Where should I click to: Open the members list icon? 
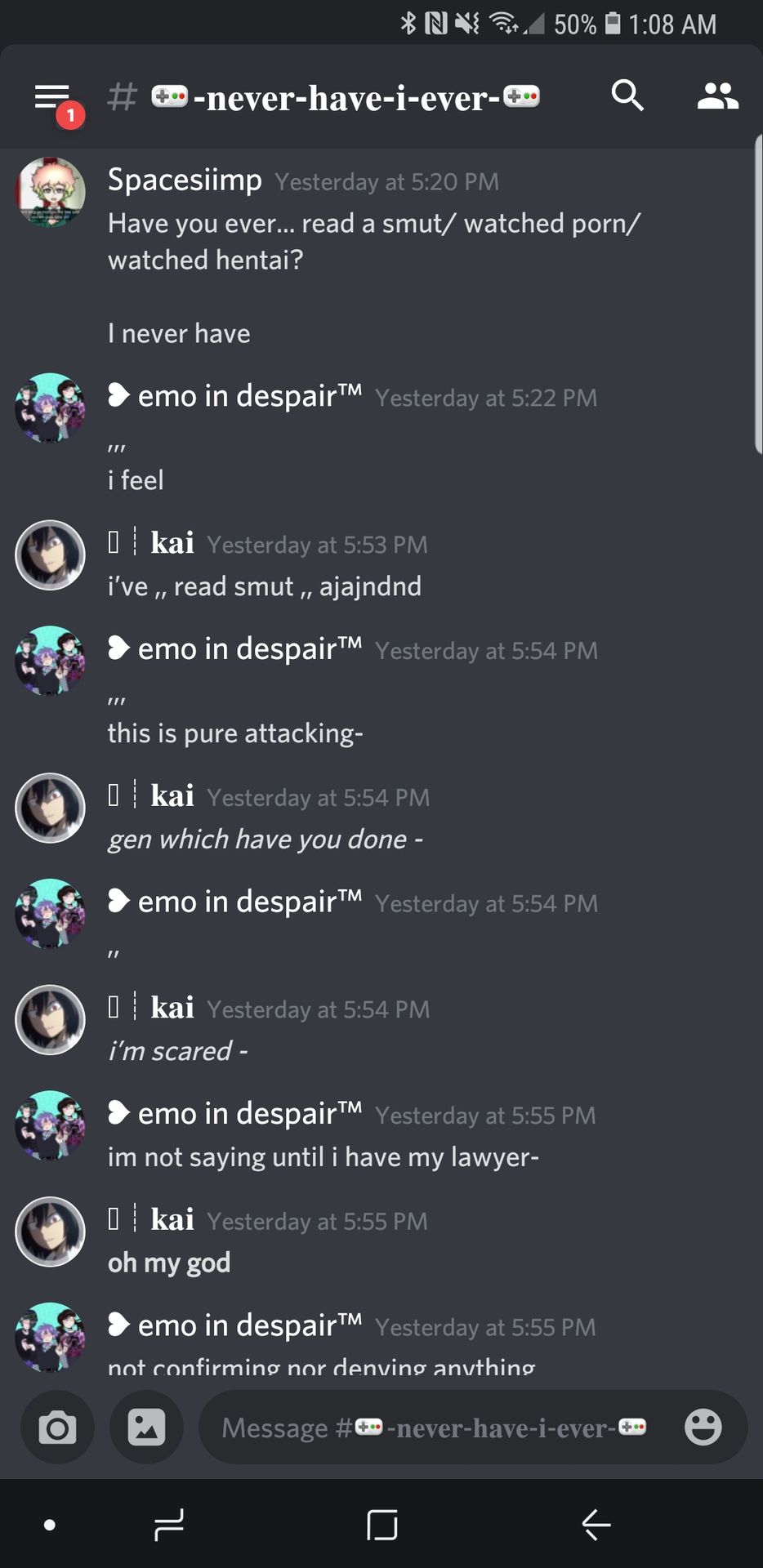click(x=718, y=96)
